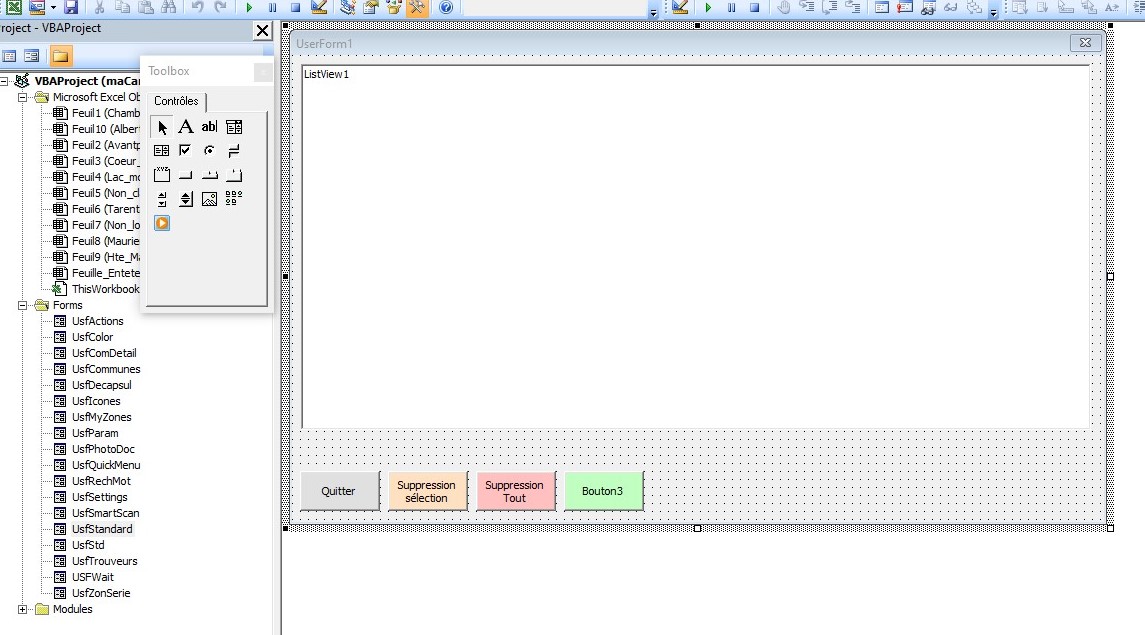
Task: Pick the SpinButton control in Toolbox
Action: [x=186, y=199]
